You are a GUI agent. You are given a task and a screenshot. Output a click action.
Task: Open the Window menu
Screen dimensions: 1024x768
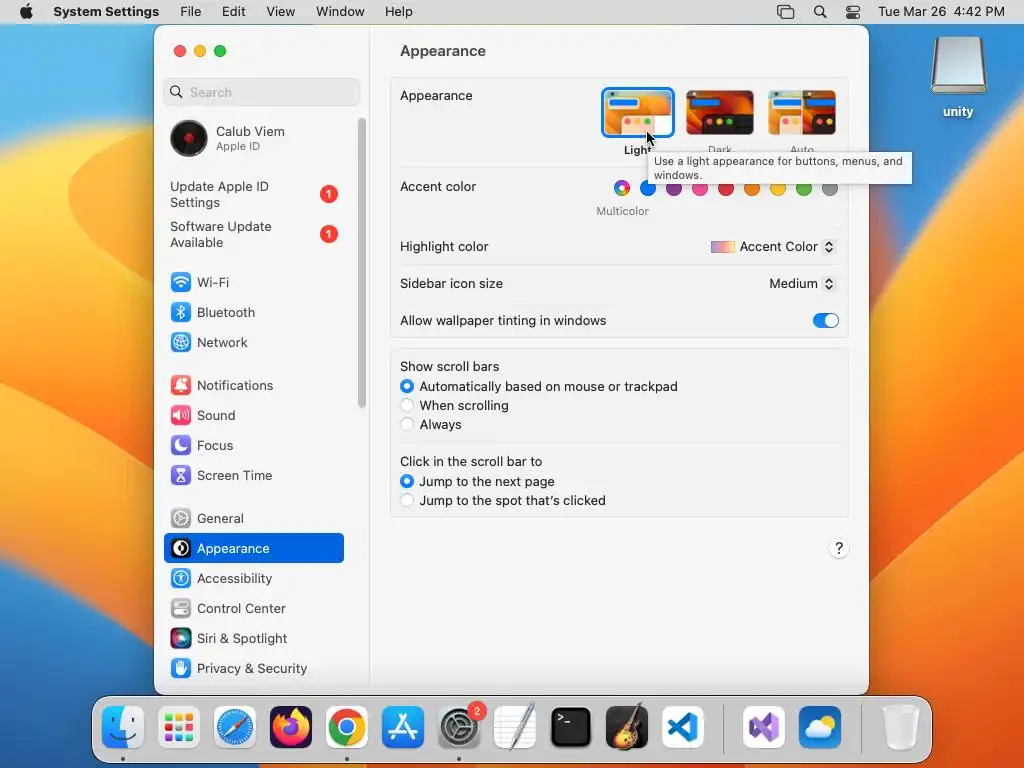[x=340, y=12]
